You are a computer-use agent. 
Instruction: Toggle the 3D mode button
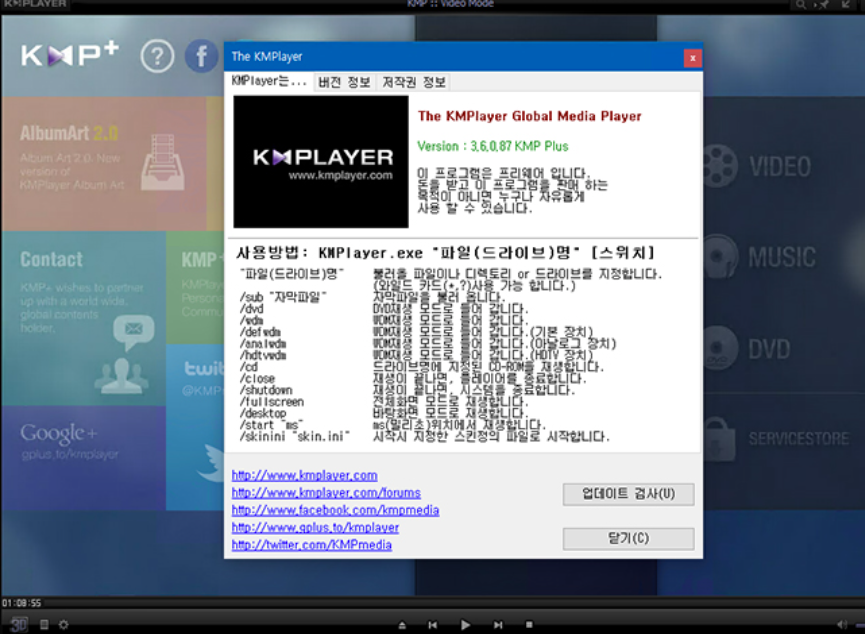(x=19, y=624)
